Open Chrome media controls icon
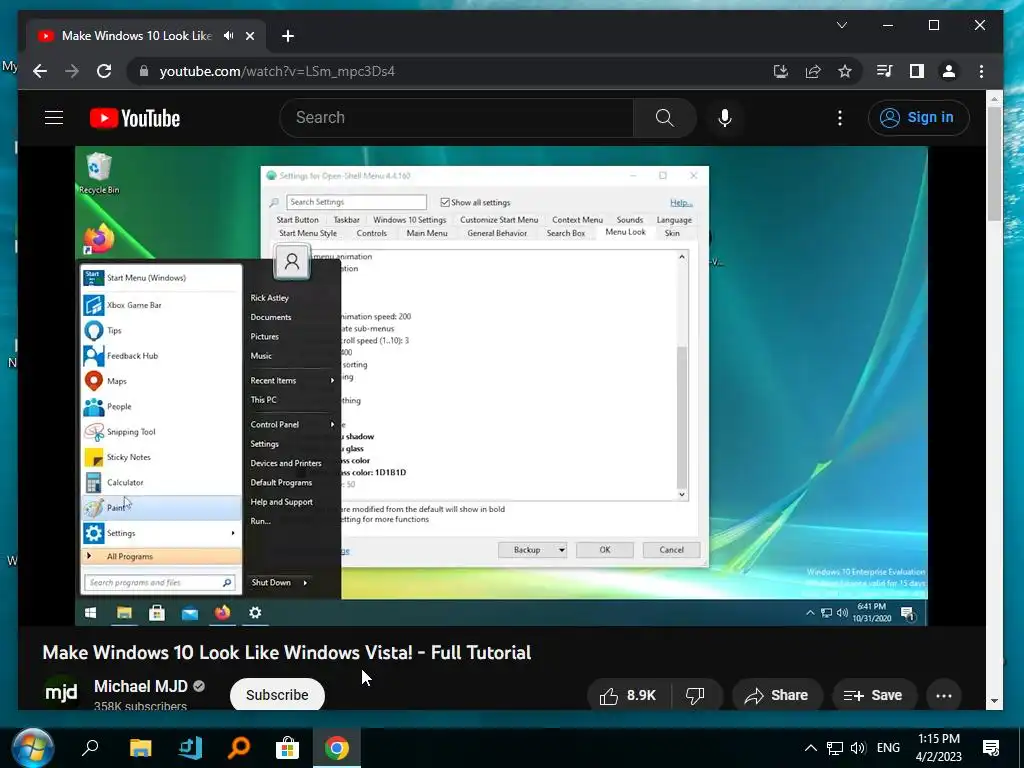1024x768 pixels. point(884,71)
